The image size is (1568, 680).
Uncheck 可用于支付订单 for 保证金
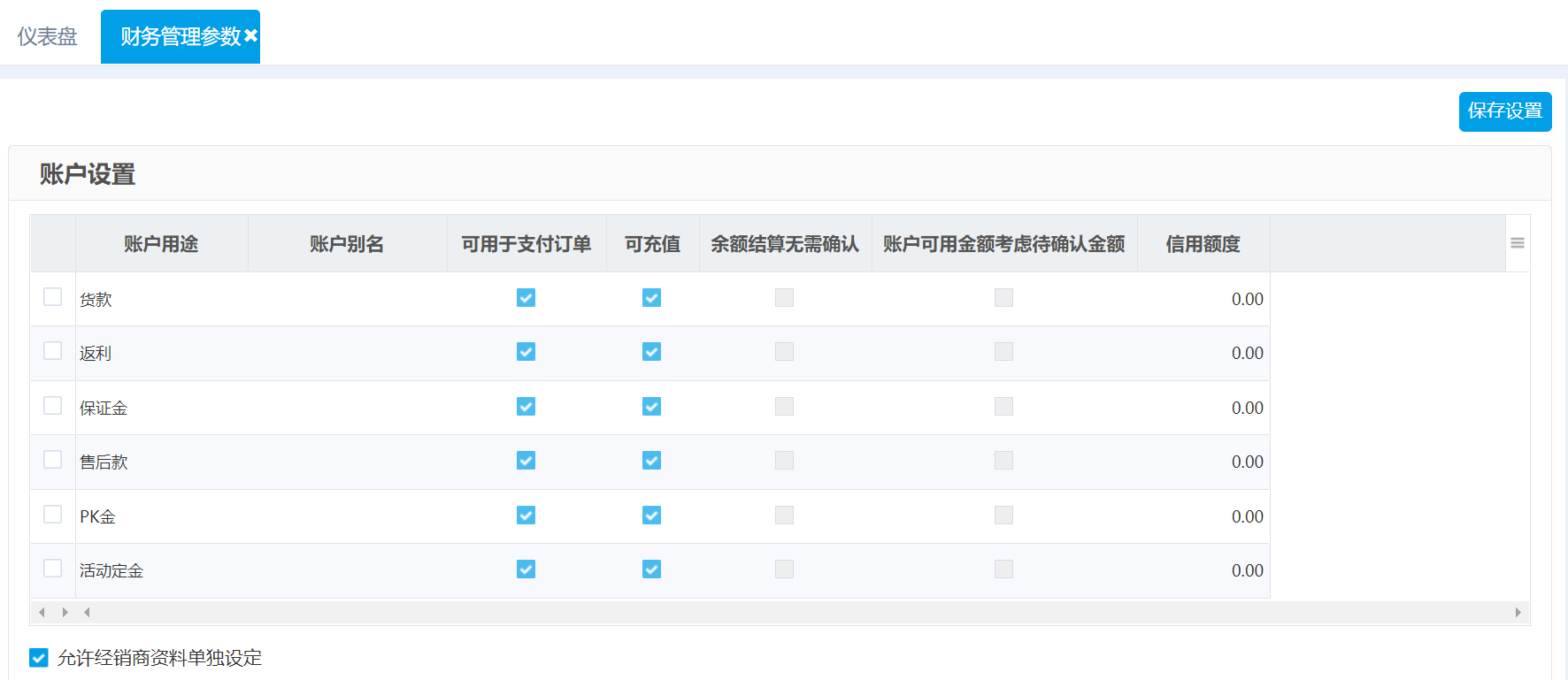tap(527, 407)
